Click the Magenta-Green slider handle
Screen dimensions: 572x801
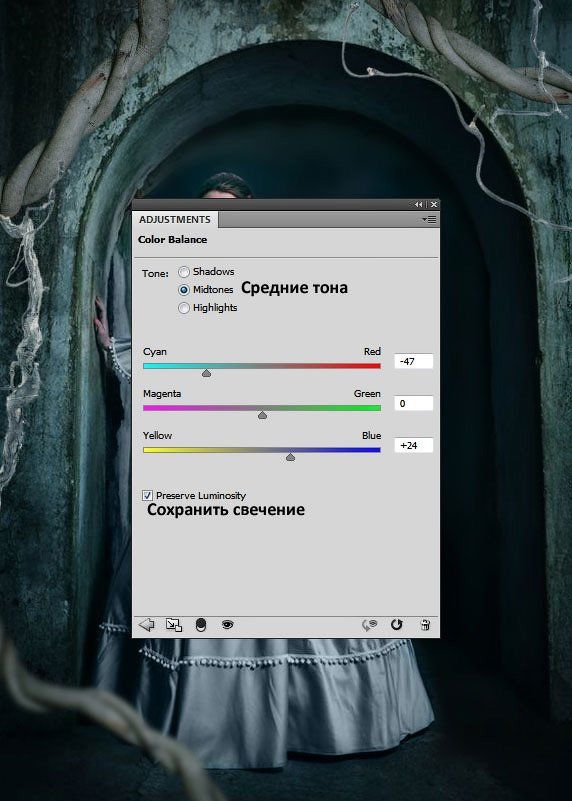point(263,415)
